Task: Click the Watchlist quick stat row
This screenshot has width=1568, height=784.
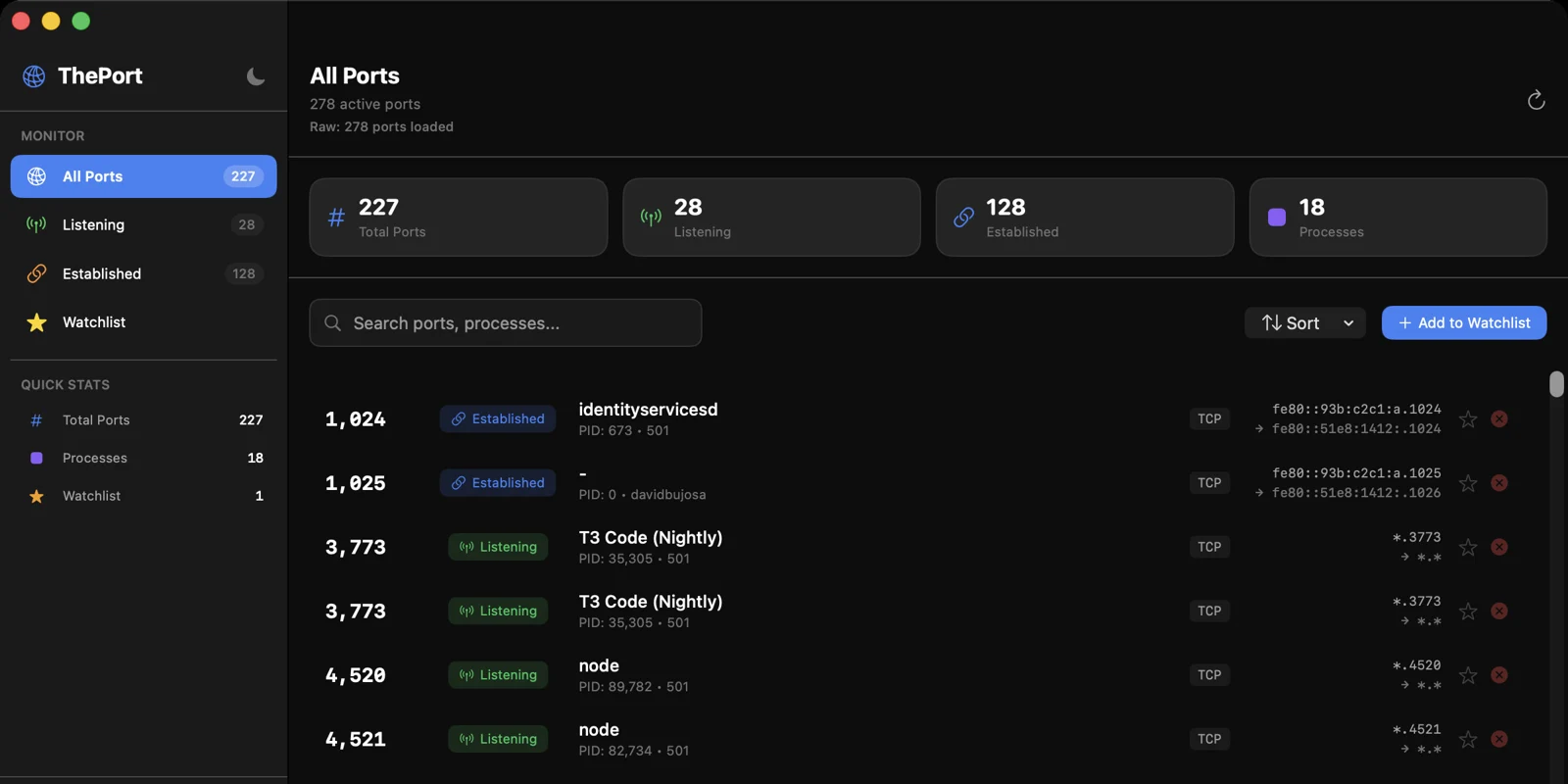Action: coord(143,496)
